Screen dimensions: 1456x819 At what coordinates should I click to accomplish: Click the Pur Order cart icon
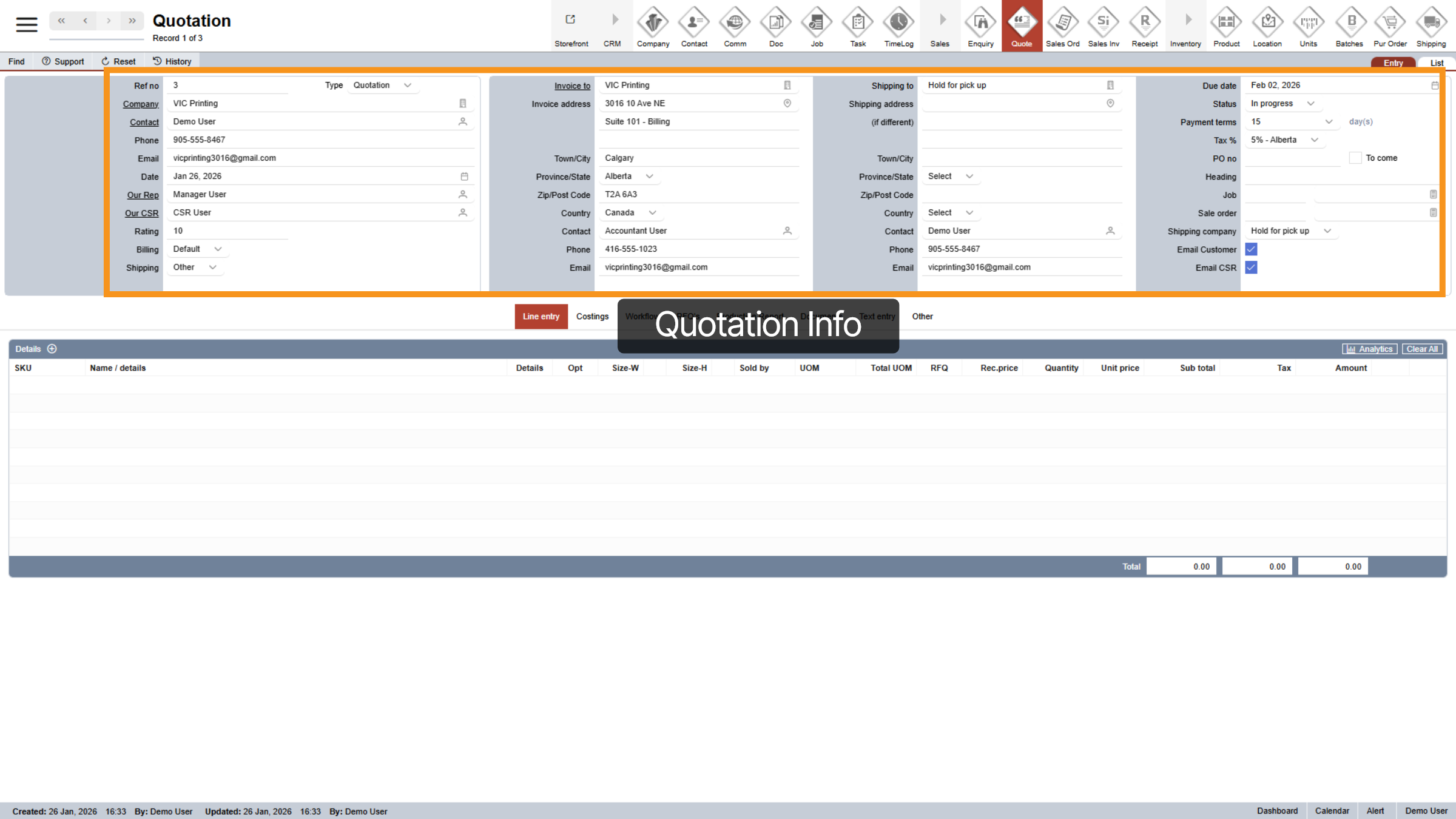coord(1390,23)
